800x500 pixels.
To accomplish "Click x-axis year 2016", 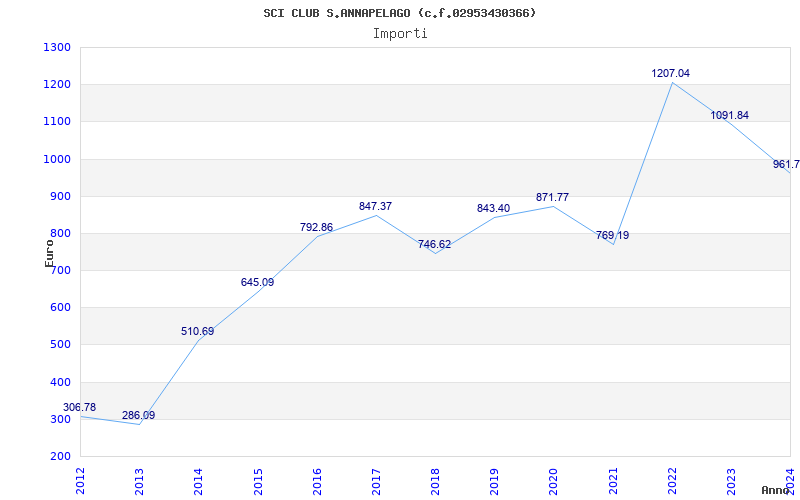I will click(317, 481).
